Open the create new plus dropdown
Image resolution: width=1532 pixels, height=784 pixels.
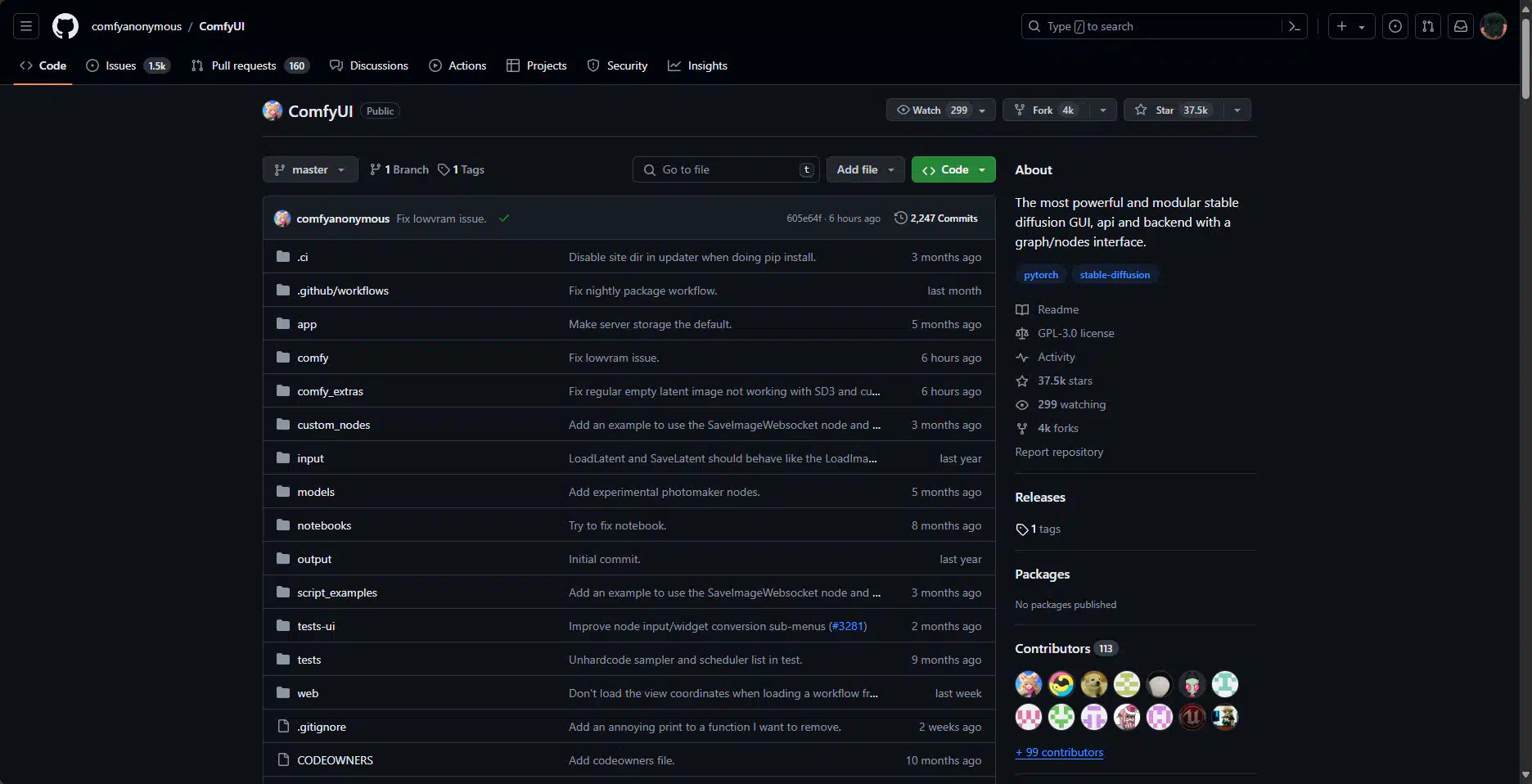[x=1351, y=26]
